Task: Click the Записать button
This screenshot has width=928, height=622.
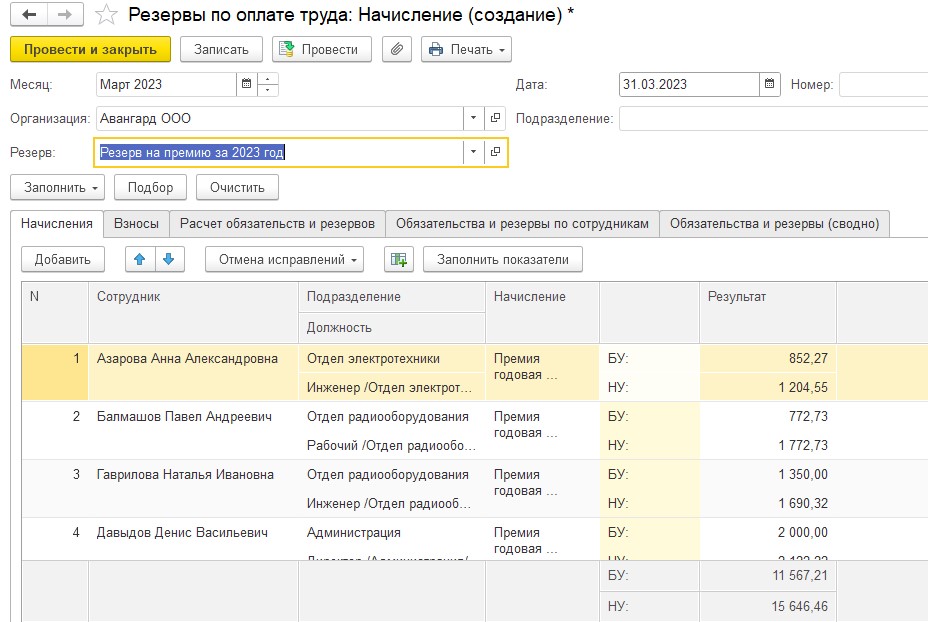Action: tap(221, 49)
